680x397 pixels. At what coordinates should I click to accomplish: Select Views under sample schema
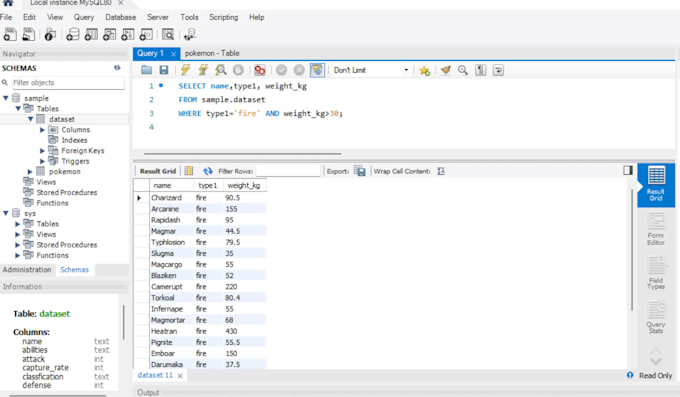click(46, 182)
